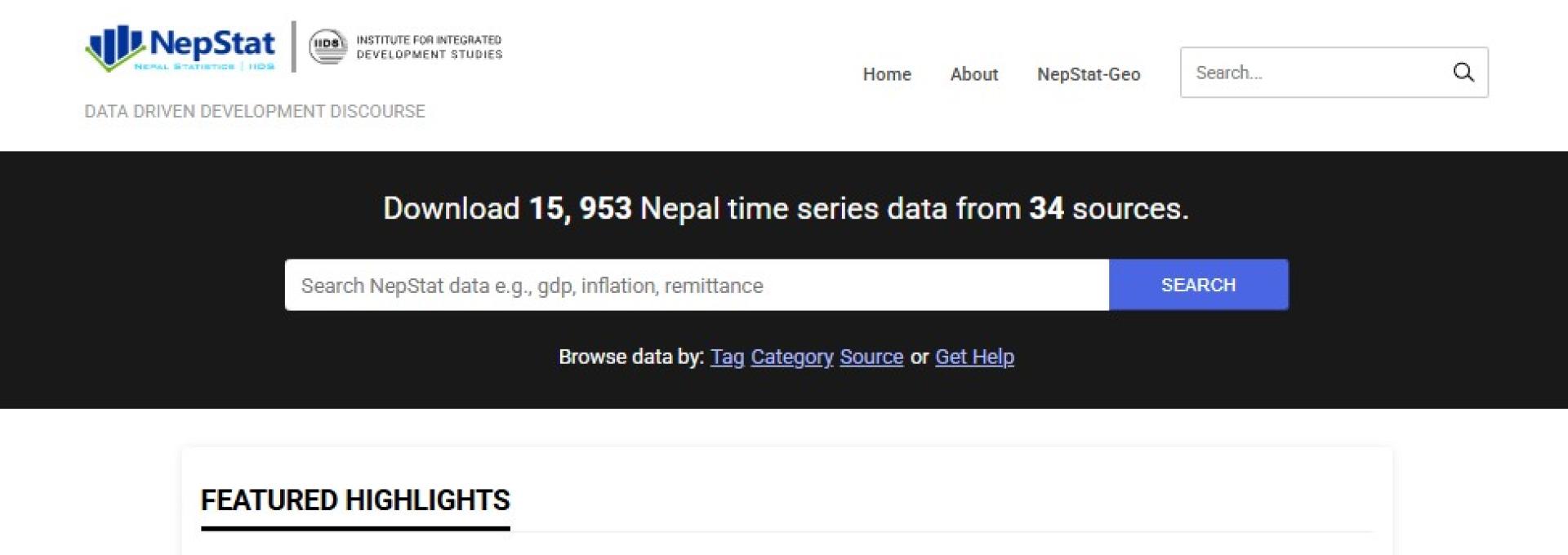
Task: Click the magnifier icon in header search
Action: coord(1463,73)
